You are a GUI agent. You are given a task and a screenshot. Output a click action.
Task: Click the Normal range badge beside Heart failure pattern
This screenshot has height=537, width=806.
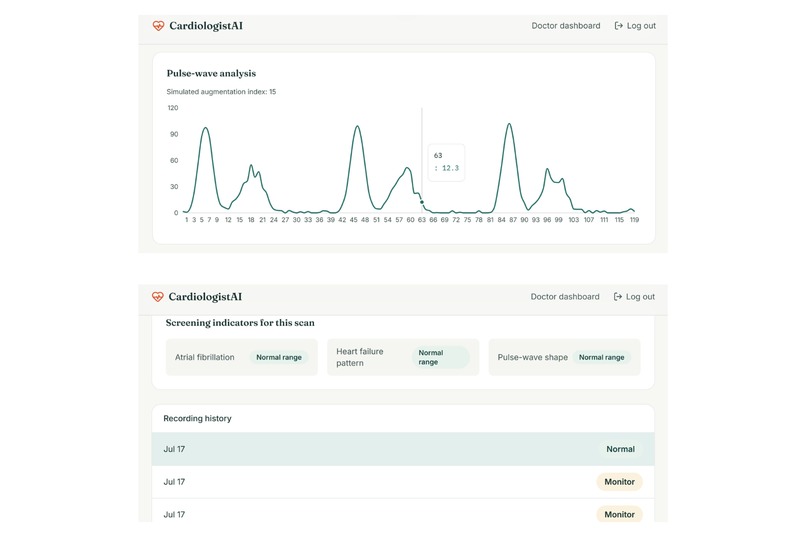click(x=441, y=357)
